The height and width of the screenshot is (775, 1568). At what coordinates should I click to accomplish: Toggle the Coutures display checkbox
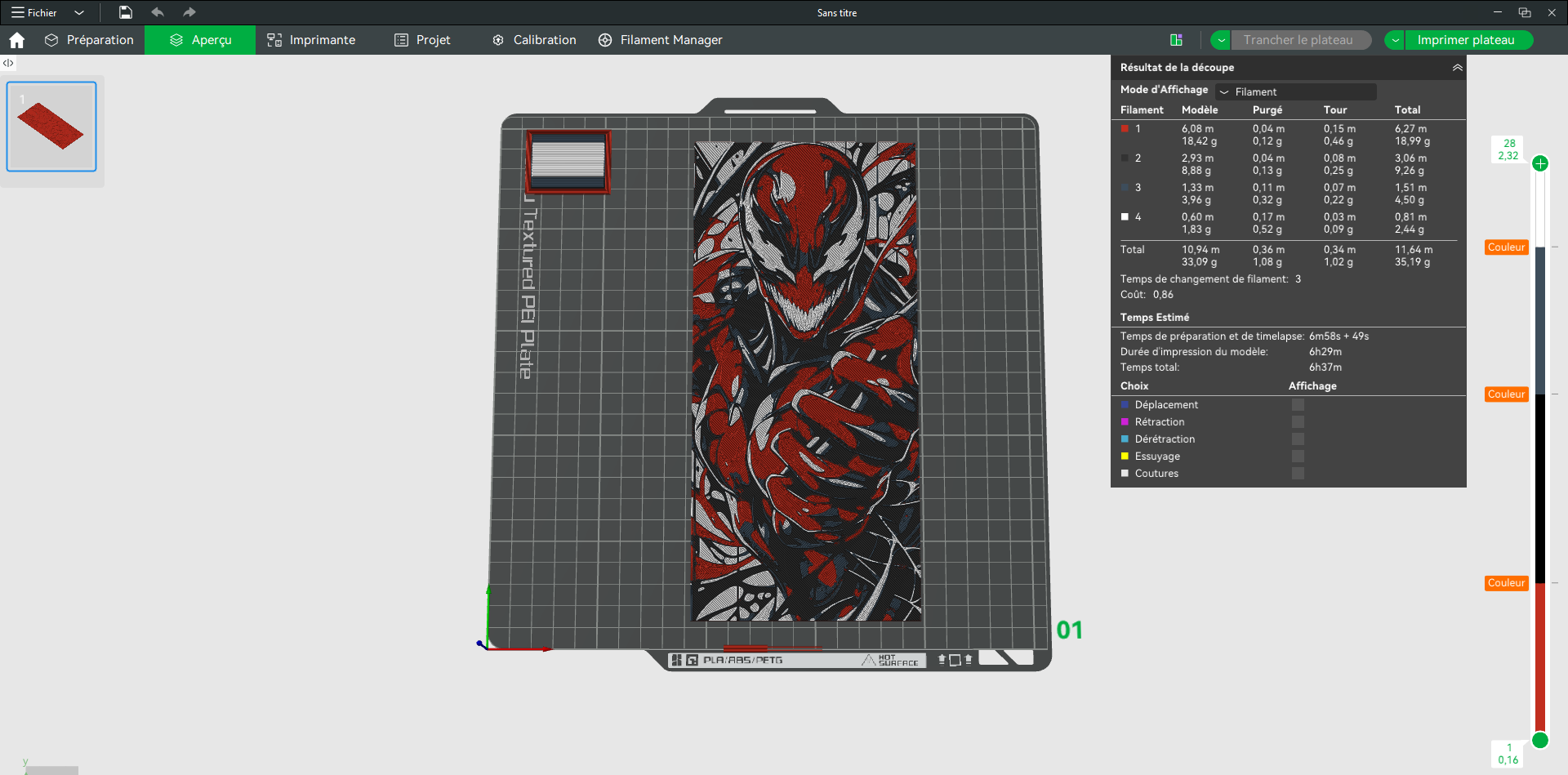pyautogui.click(x=1298, y=474)
